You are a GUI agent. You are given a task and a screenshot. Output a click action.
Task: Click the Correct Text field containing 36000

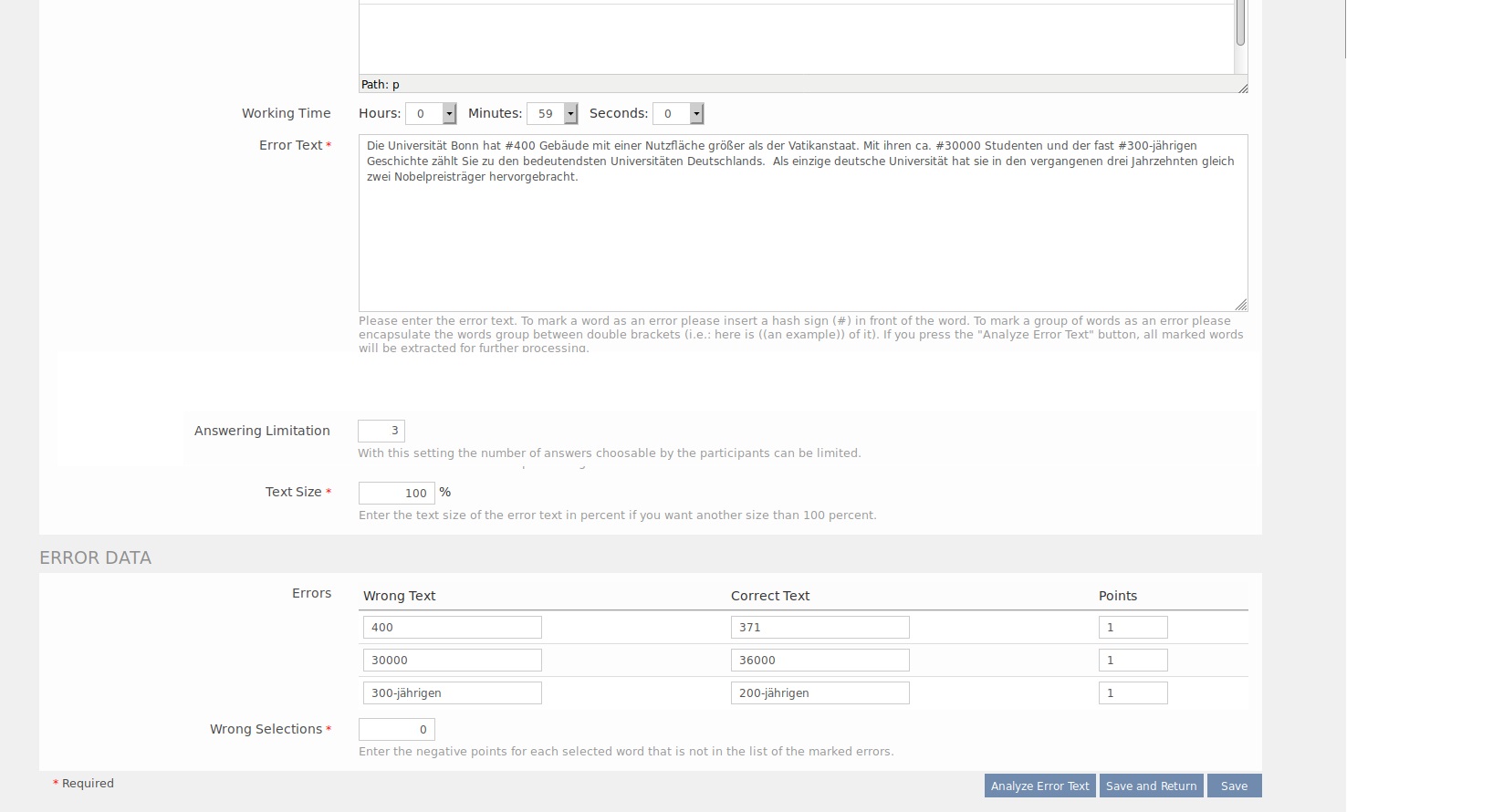pyautogui.click(x=820, y=661)
